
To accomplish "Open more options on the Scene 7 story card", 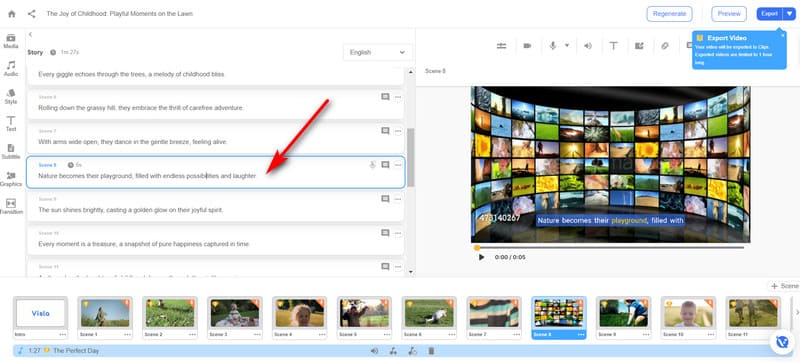I will [x=398, y=131].
